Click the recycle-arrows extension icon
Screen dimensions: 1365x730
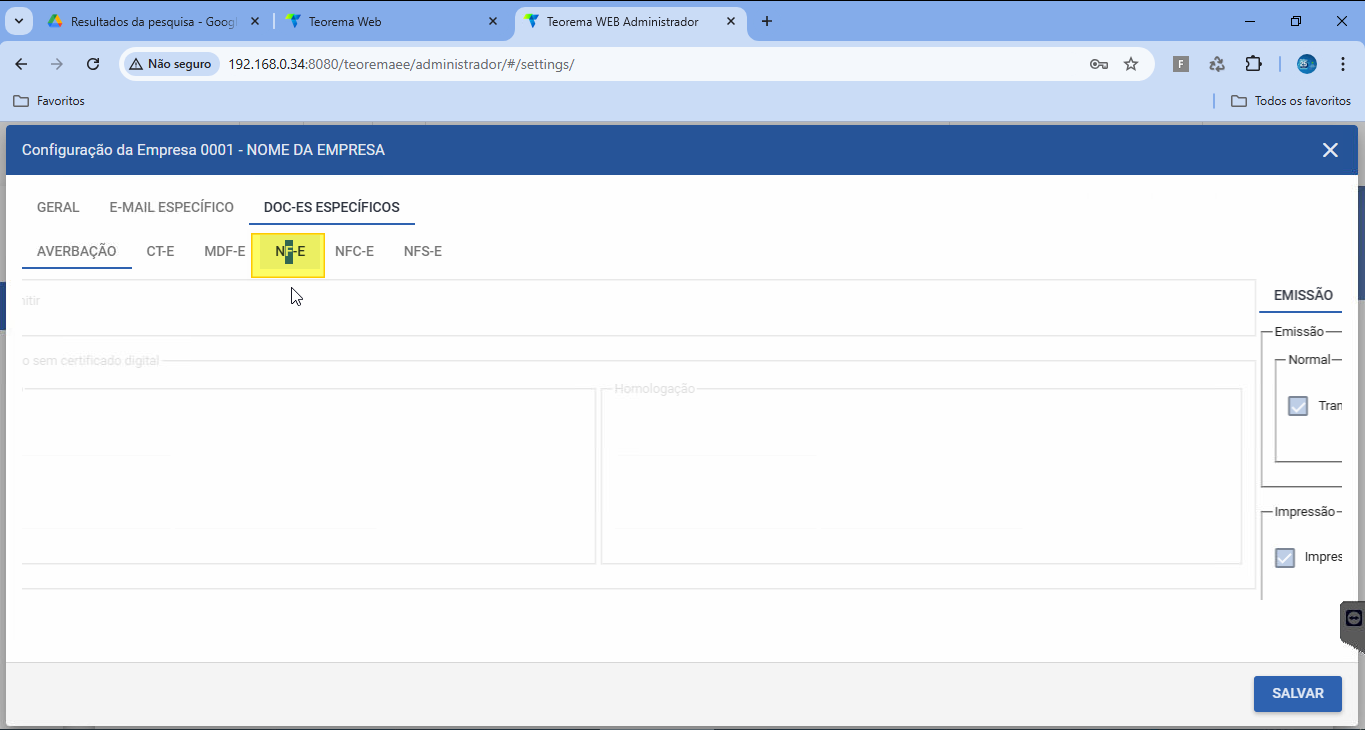coord(1217,64)
